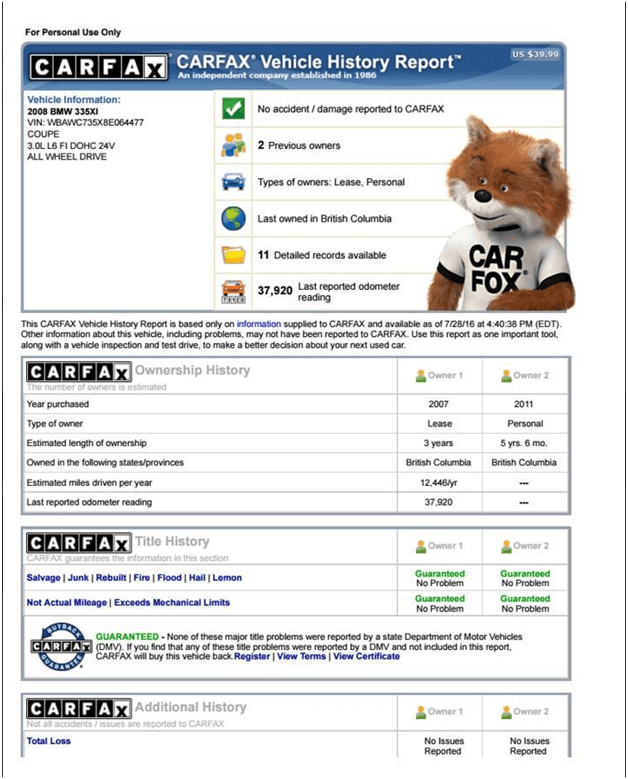
Task: Click the green checkmark no-accident icon
Action: pos(233,109)
